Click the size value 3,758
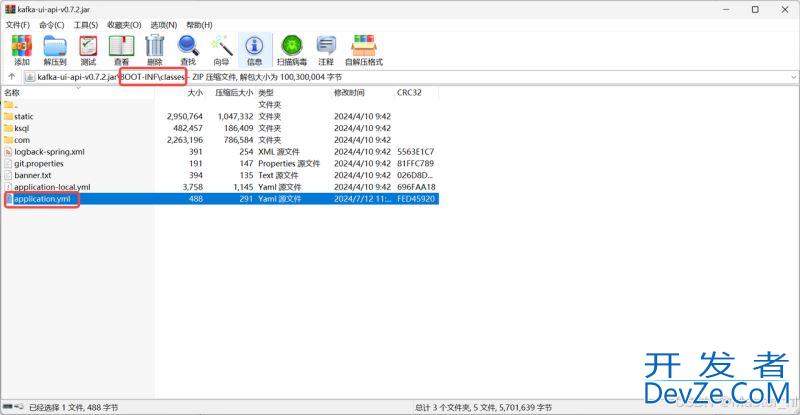 [193, 187]
